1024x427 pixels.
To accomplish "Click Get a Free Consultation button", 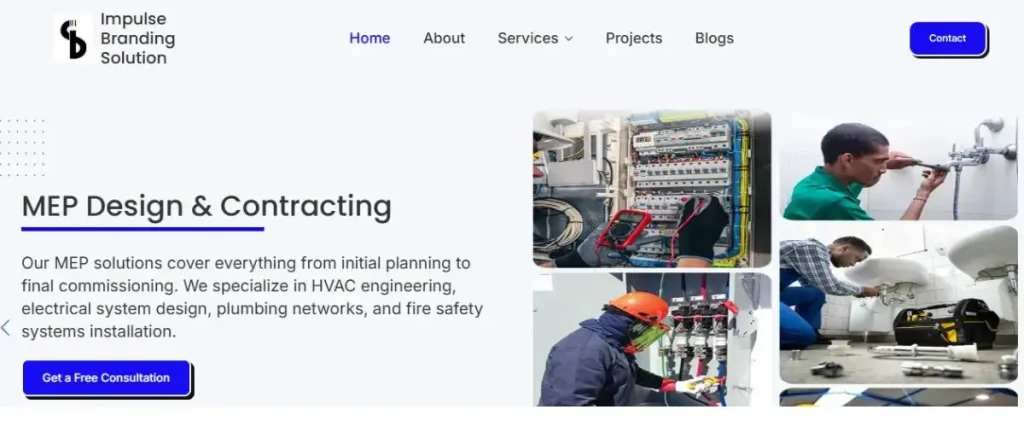I will (106, 378).
